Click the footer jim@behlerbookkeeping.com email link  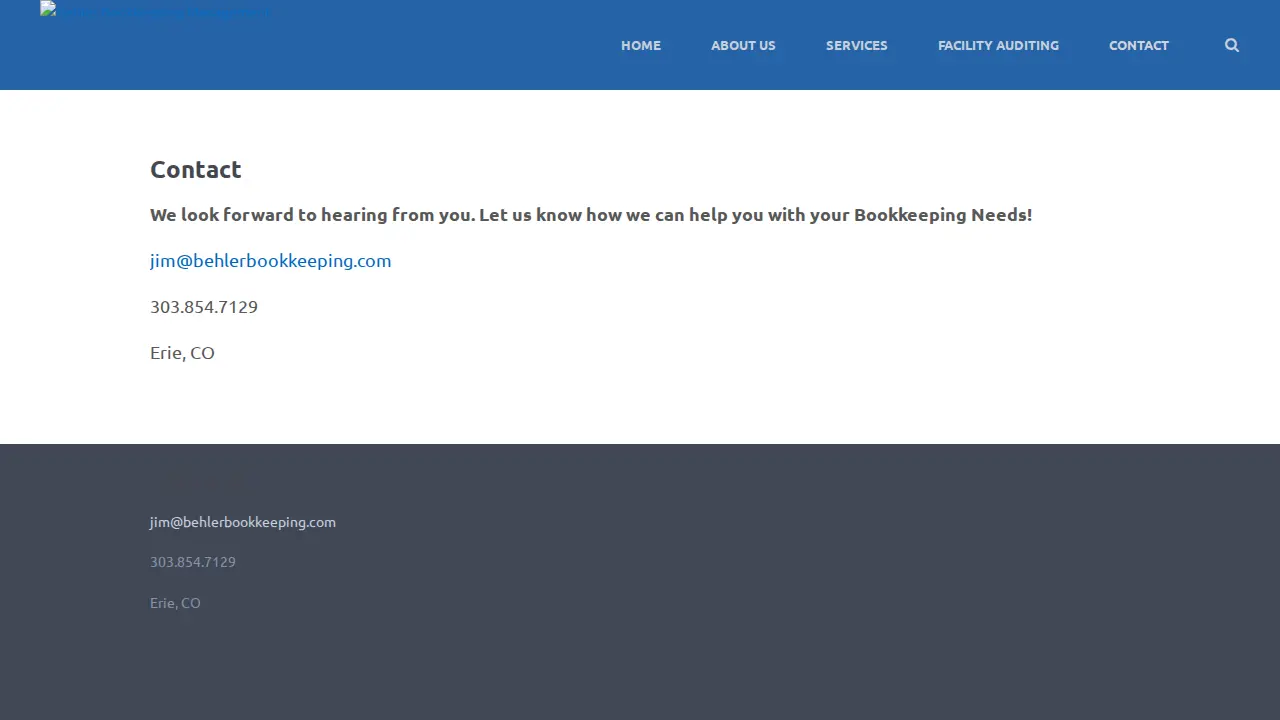click(243, 522)
